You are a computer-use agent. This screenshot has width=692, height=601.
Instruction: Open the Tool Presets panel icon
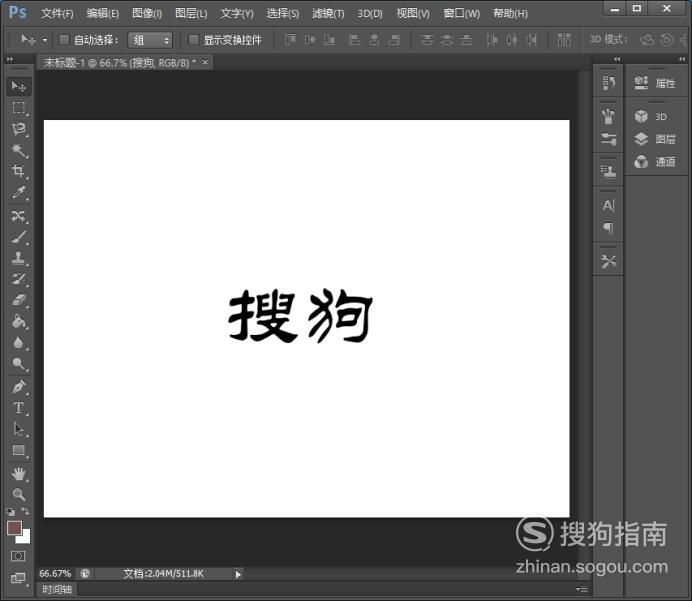(x=609, y=261)
